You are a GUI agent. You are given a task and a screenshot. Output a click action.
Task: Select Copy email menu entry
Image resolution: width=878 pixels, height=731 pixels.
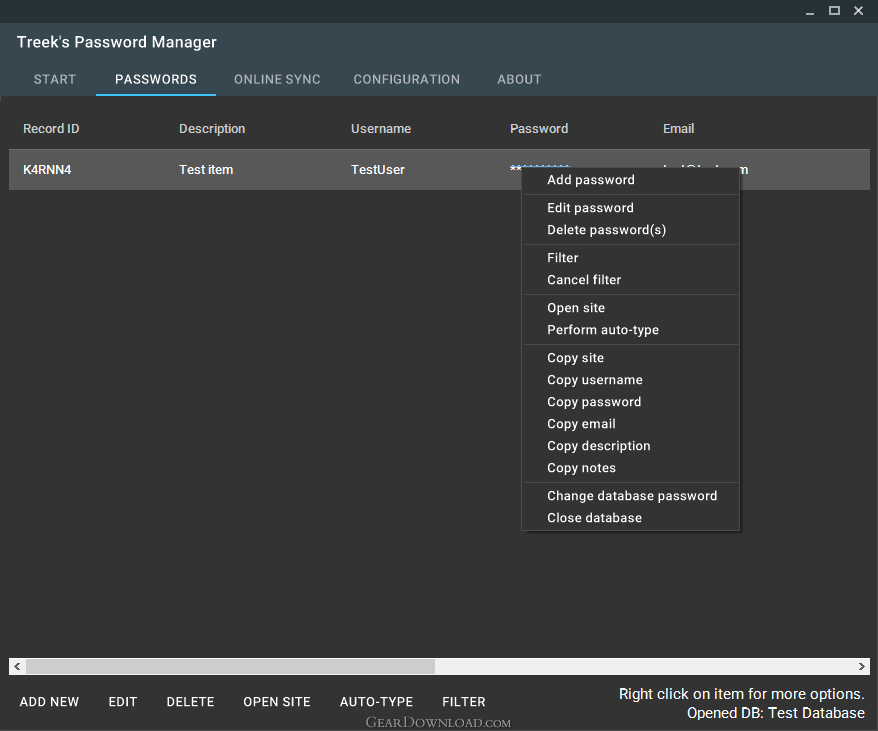pyautogui.click(x=631, y=423)
